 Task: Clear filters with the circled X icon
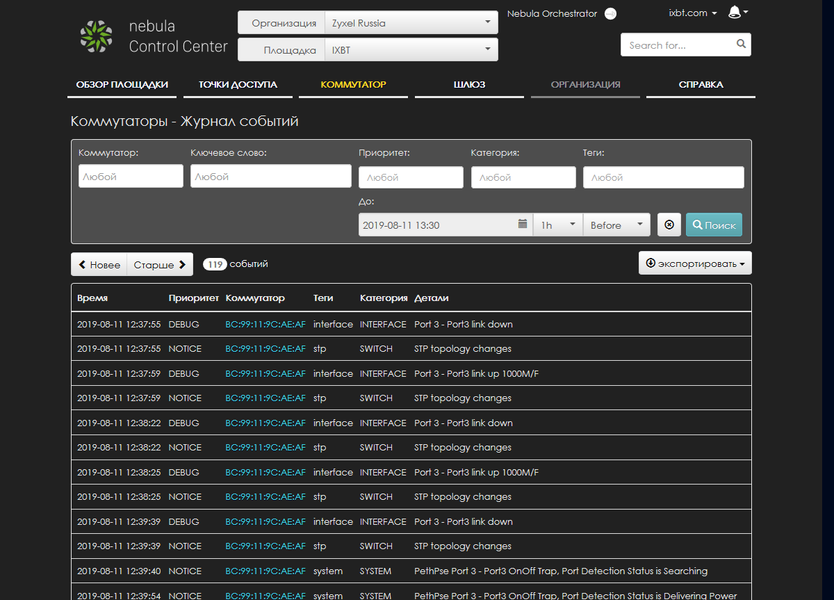[670, 225]
